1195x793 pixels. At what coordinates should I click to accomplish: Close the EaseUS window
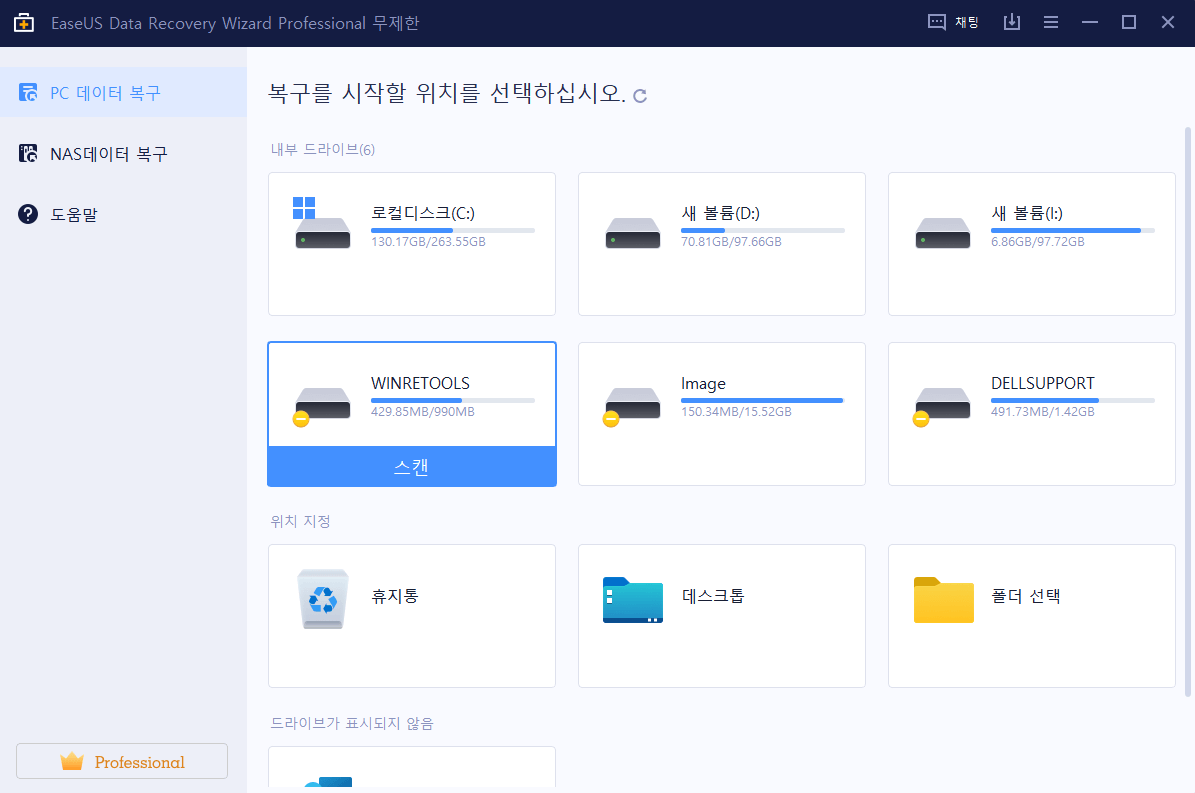click(x=1168, y=22)
